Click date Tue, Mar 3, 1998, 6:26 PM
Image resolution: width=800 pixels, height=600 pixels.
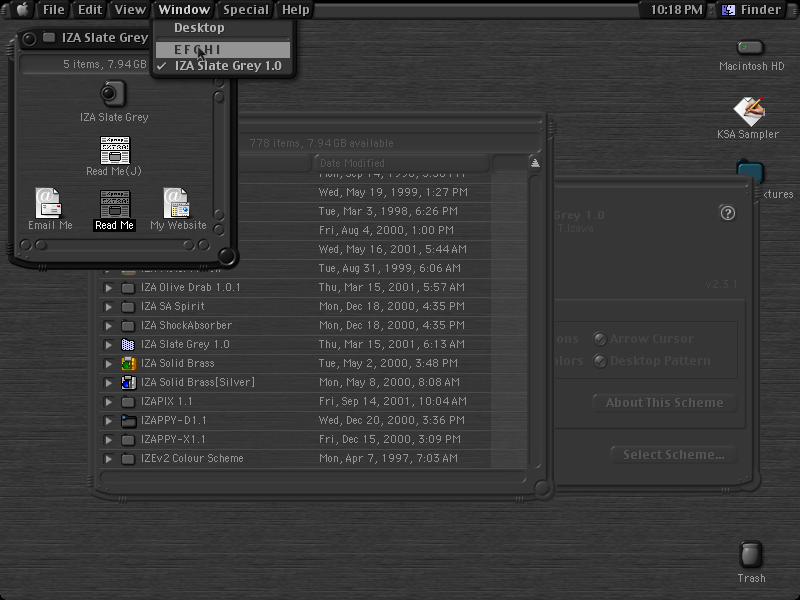pyautogui.click(x=388, y=211)
